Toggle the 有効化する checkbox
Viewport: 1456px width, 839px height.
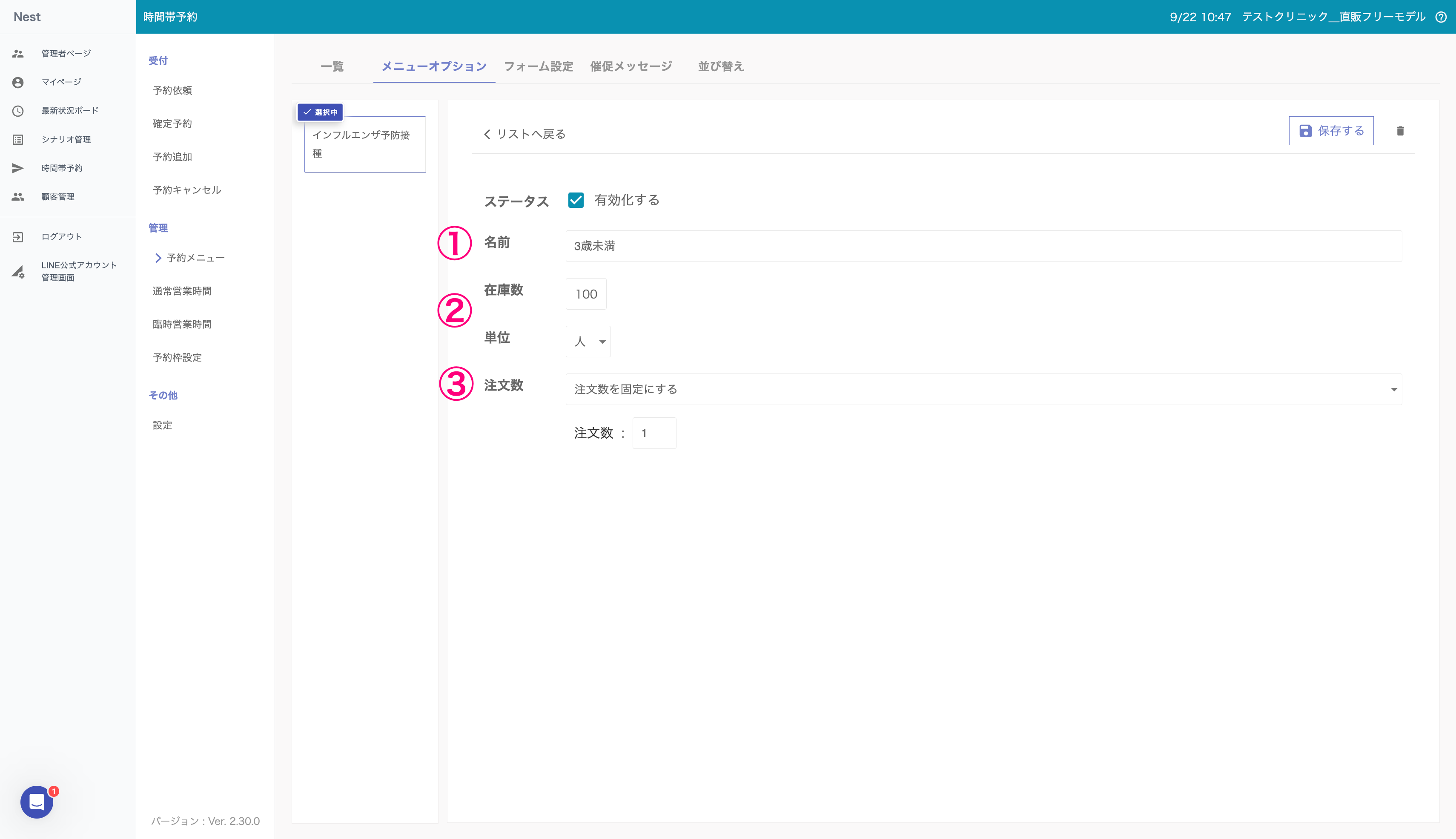click(x=575, y=200)
